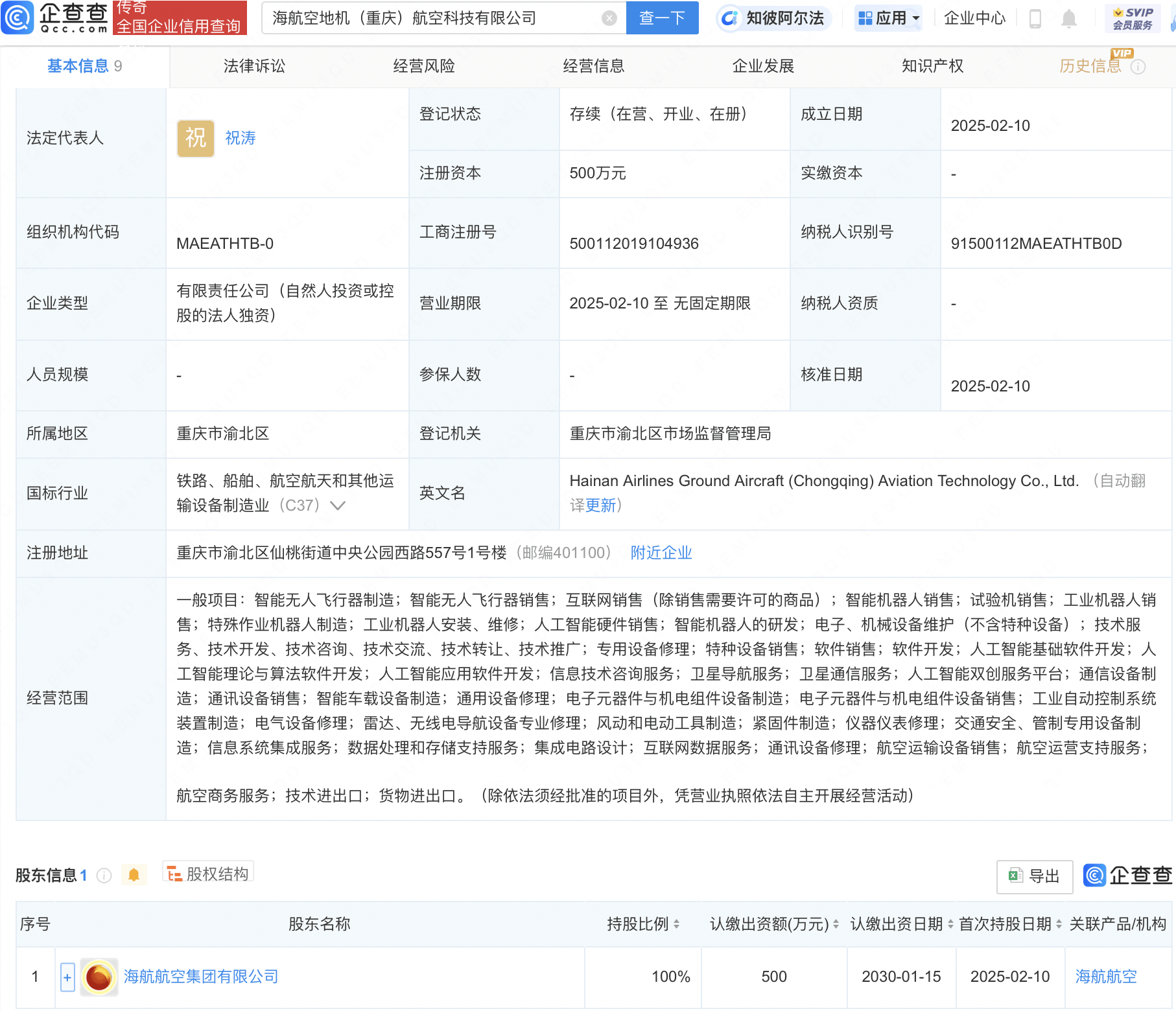Screen dimensions: 1176x1011
Task: Open the 应用 dropdown menu
Action: 889,18
